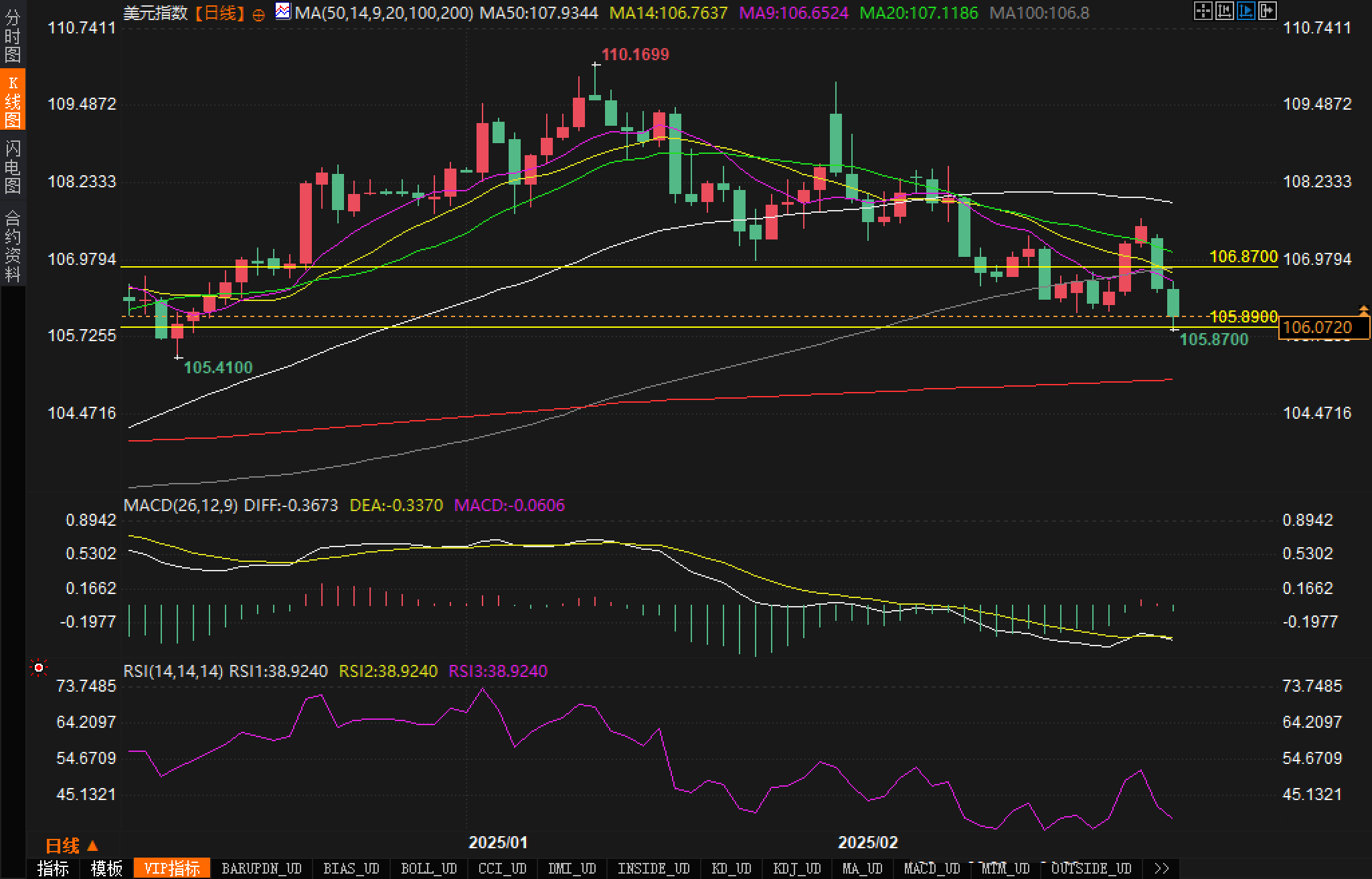Click the yellow 106.8700 horizontal line label
Image resolution: width=1372 pixels, height=879 pixels.
tap(1243, 256)
